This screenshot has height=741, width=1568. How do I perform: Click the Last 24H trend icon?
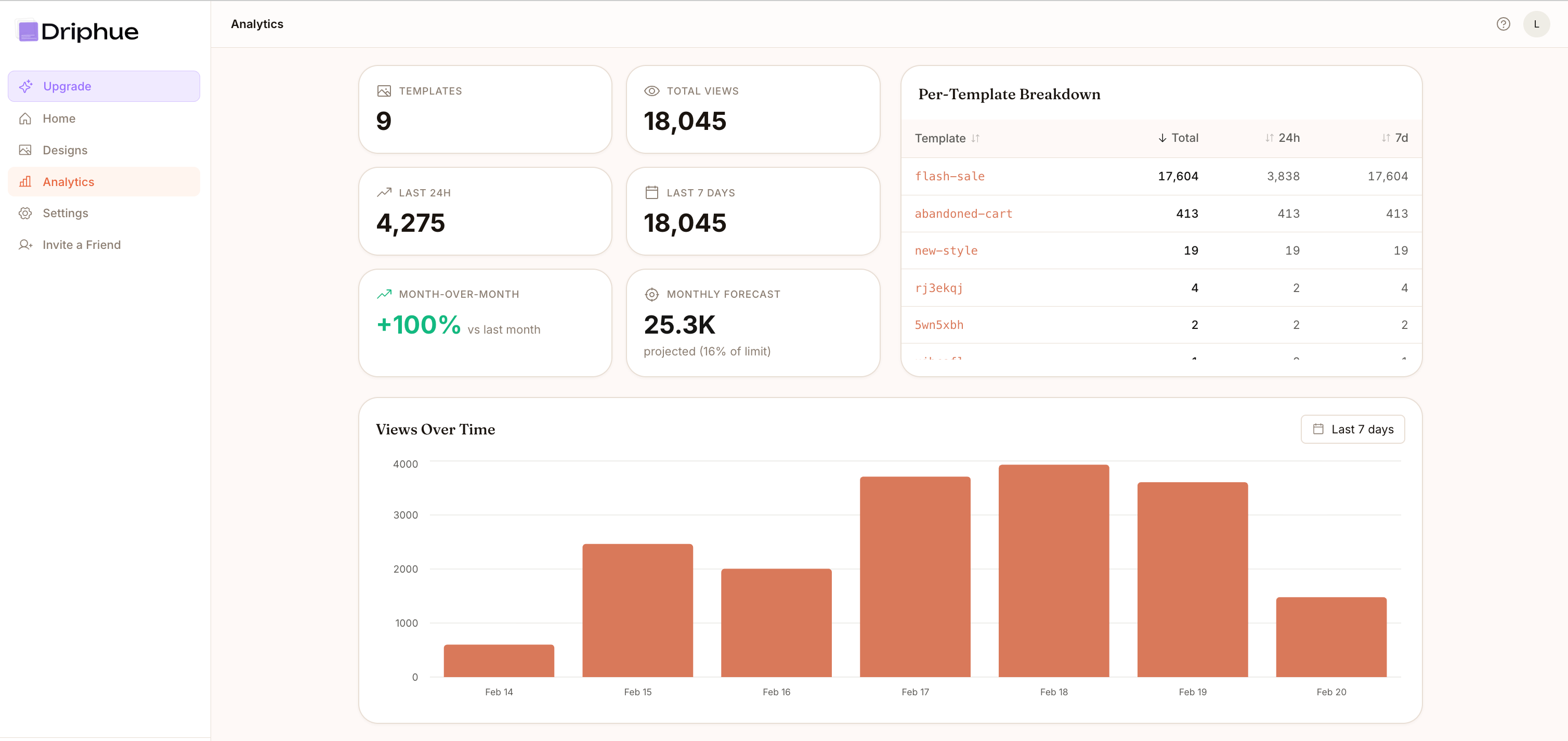[x=384, y=193]
